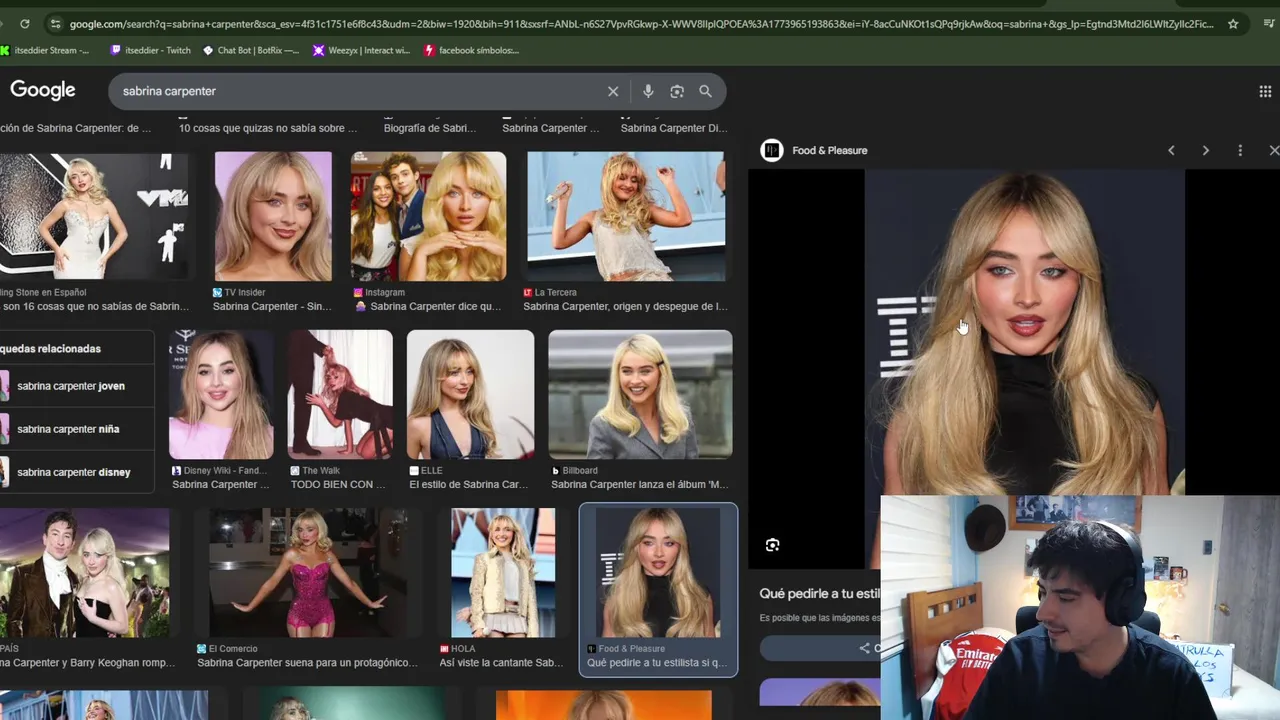Image resolution: width=1280 pixels, height=720 pixels.
Task: Open the Billboard image result
Action: tap(640, 394)
